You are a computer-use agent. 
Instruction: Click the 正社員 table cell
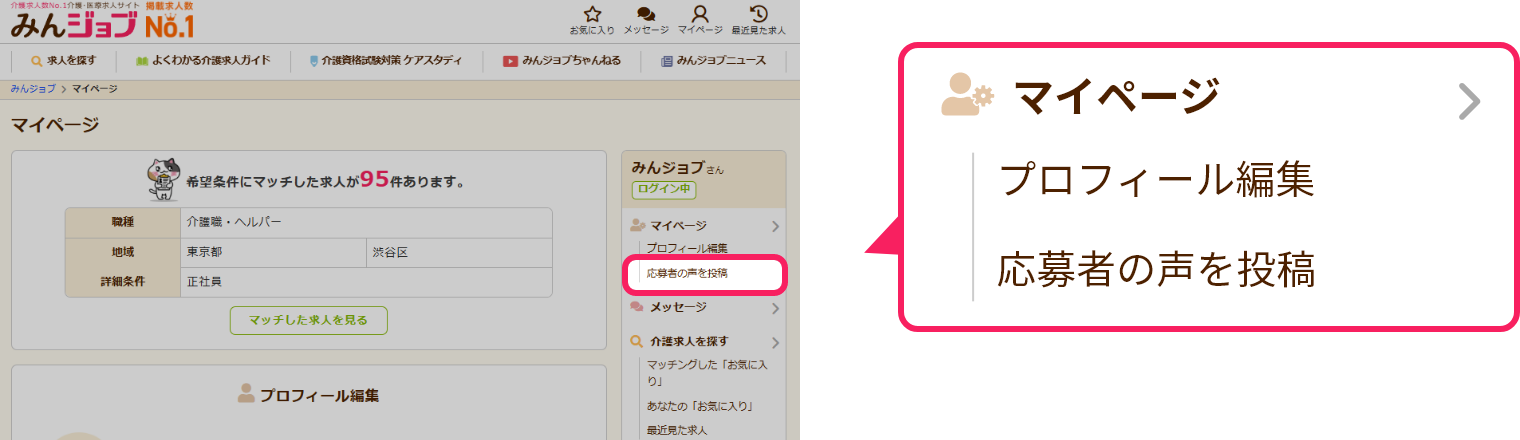[366, 282]
